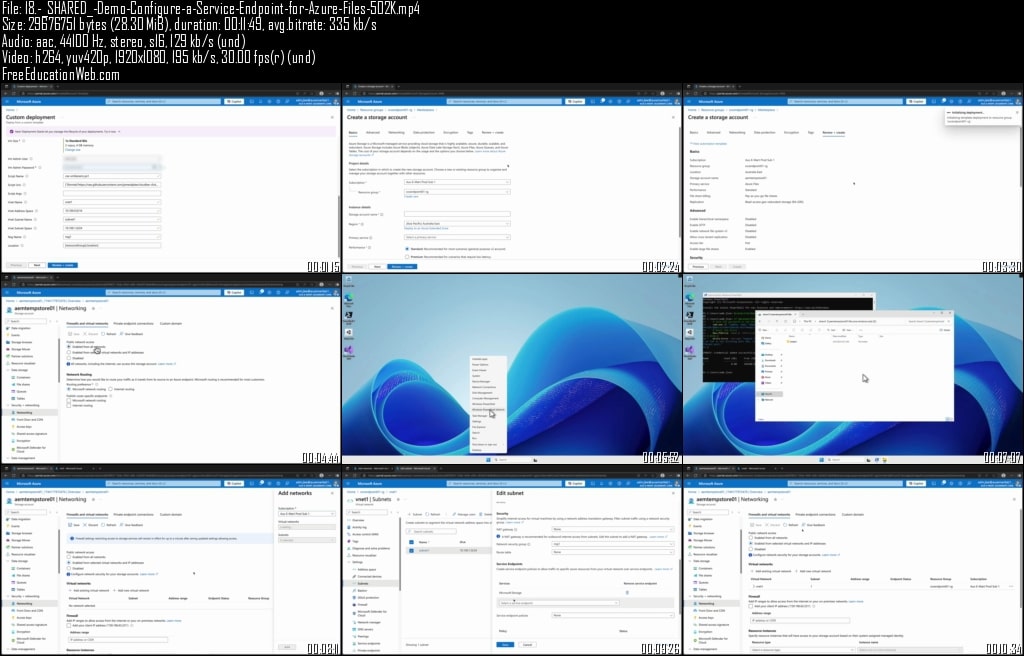Check publish Microsoft network routing endpoint box
This screenshot has height=656, width=1024.
(x=69, y=401)
